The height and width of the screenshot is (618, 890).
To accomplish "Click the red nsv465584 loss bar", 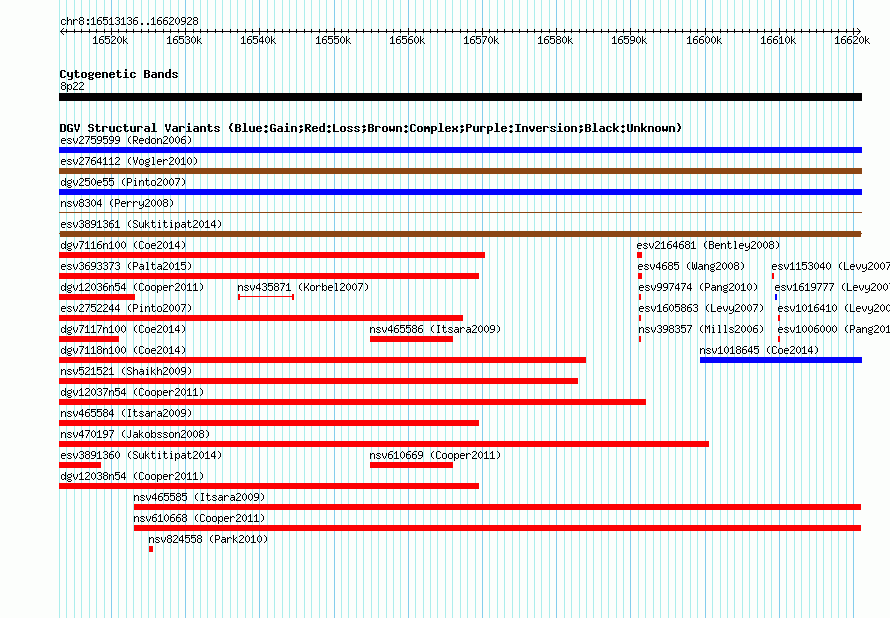I will (269, 423).
